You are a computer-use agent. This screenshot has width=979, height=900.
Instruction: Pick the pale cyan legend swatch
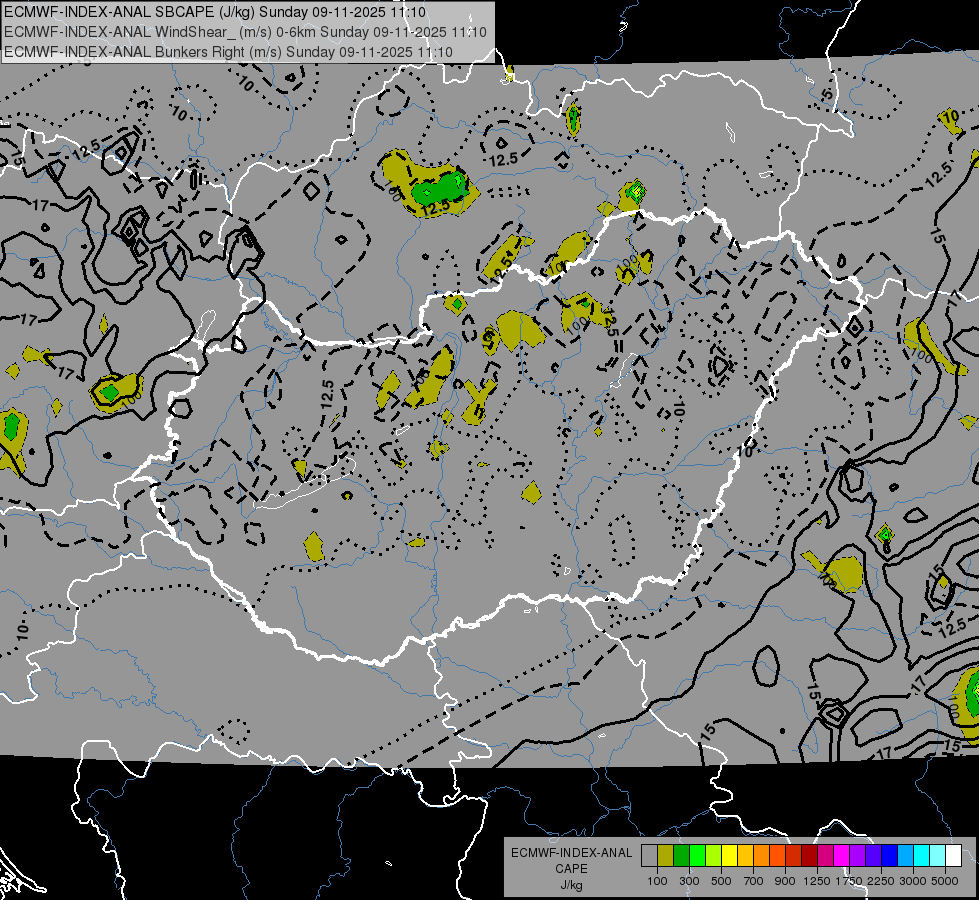938,856
